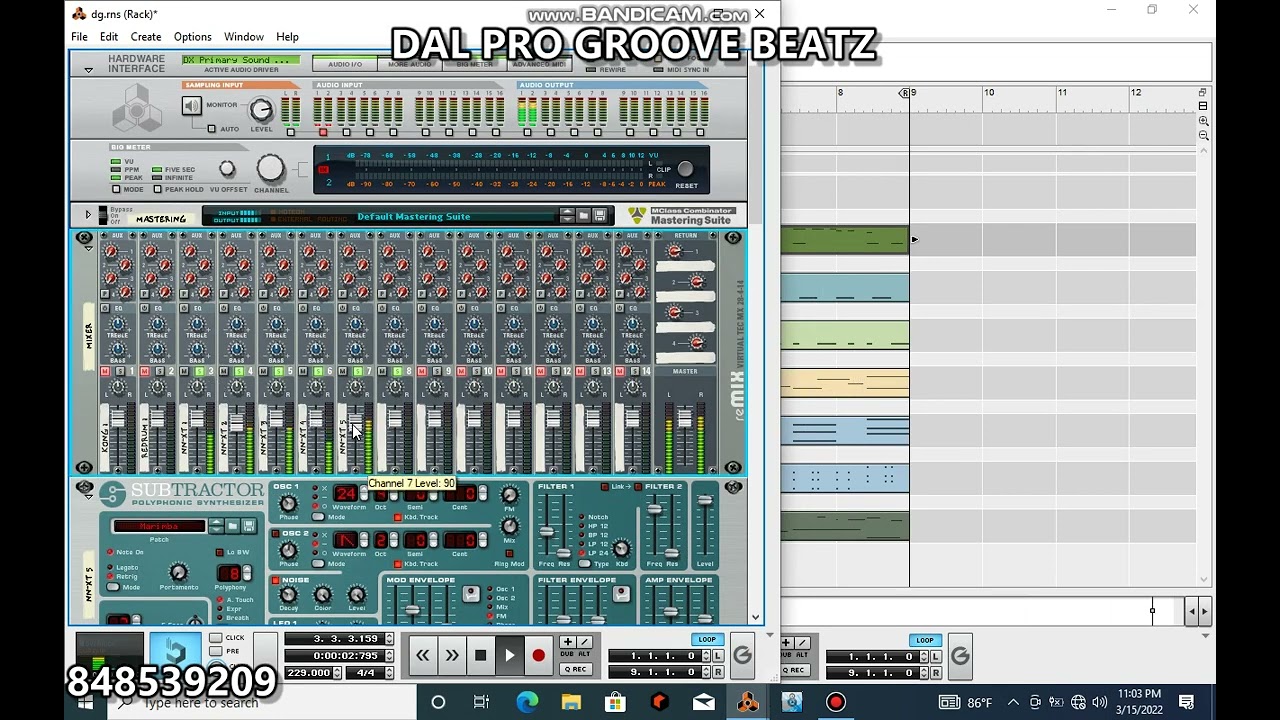1280x720 pixels.
Task: Step through Mastering Suite patches with arrows
Action: [567, 216]
